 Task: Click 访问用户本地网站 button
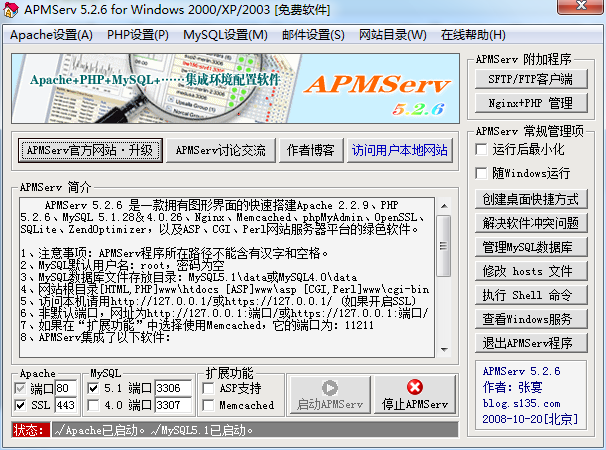pos(400,150)
